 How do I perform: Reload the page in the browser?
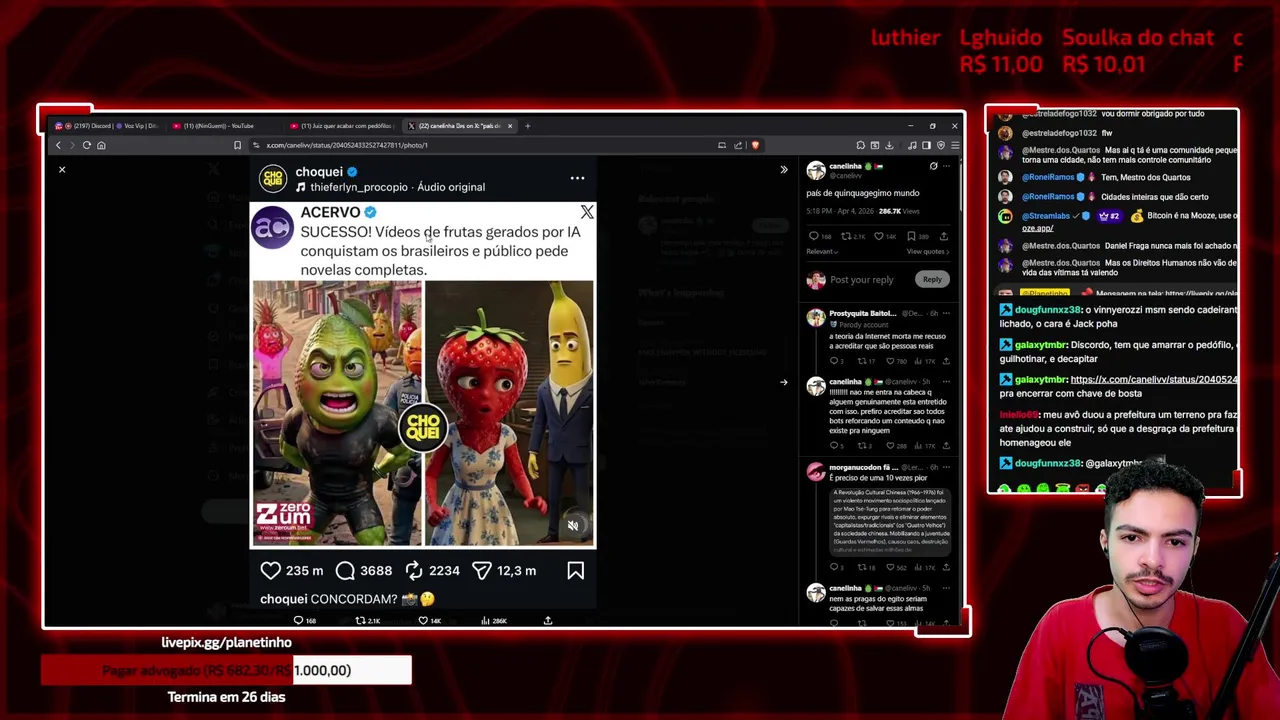(87, 145)
